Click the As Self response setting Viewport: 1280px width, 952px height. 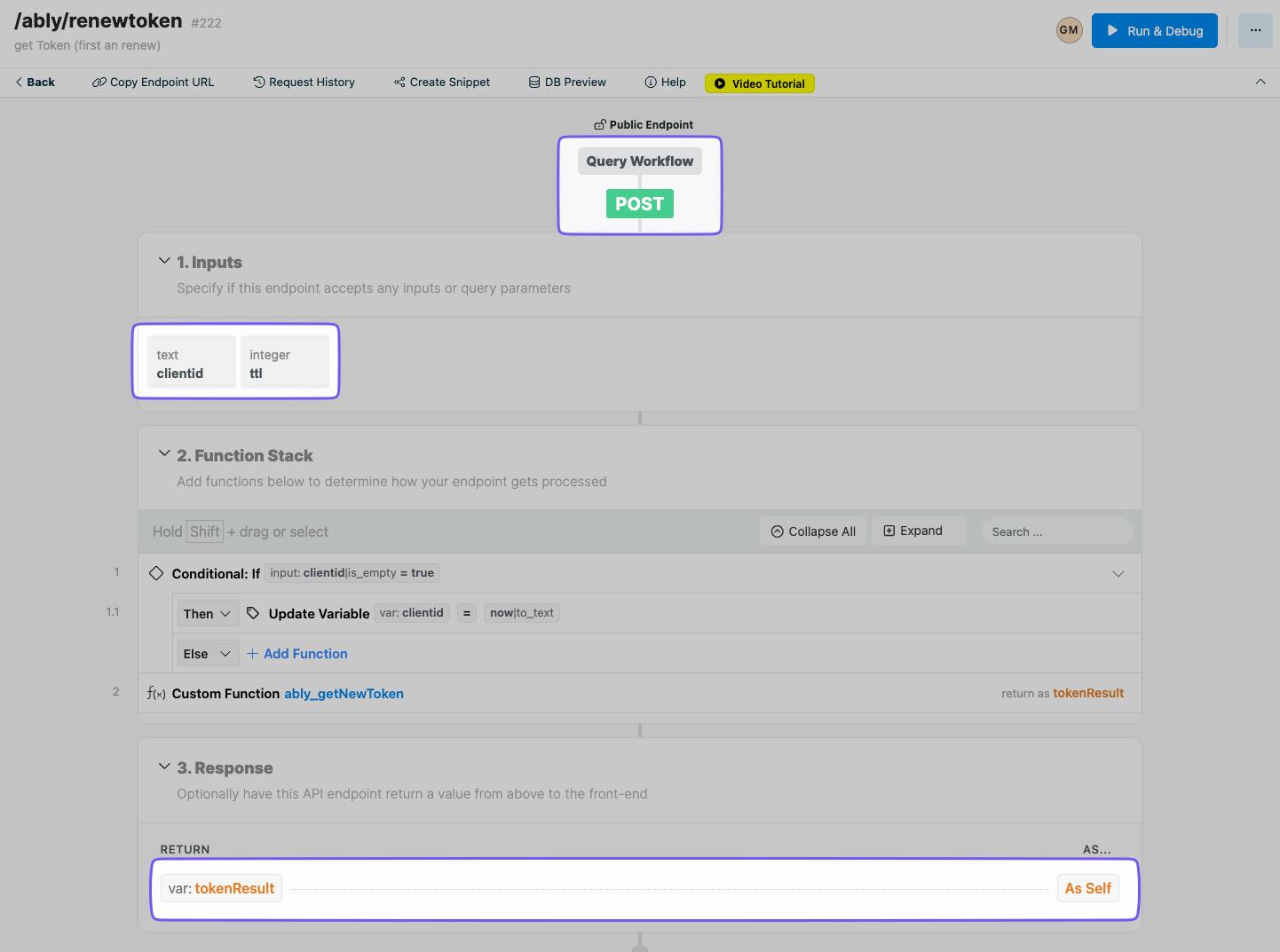coord(1087,888)
